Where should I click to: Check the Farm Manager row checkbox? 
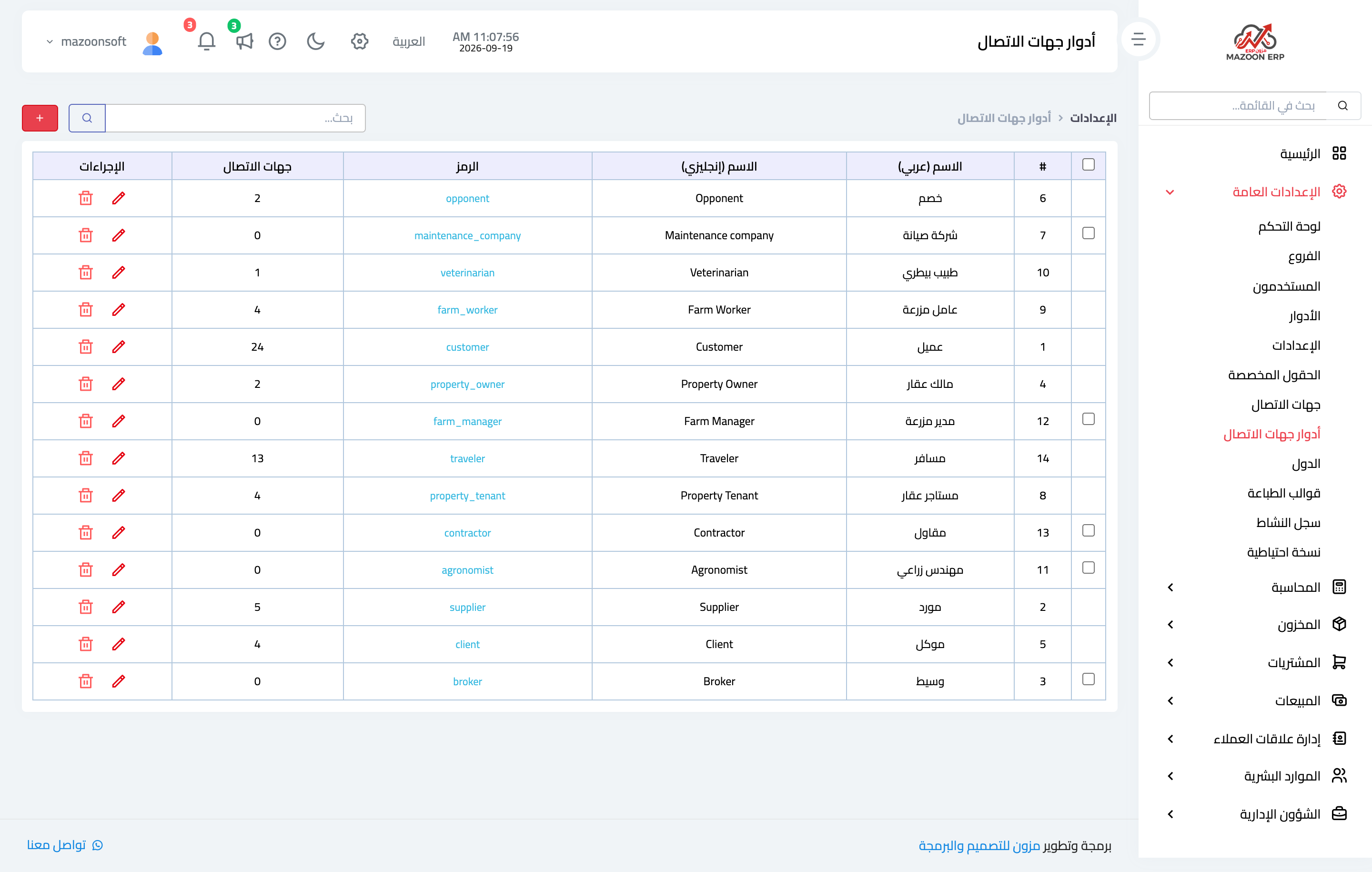tap(1088, 419)
